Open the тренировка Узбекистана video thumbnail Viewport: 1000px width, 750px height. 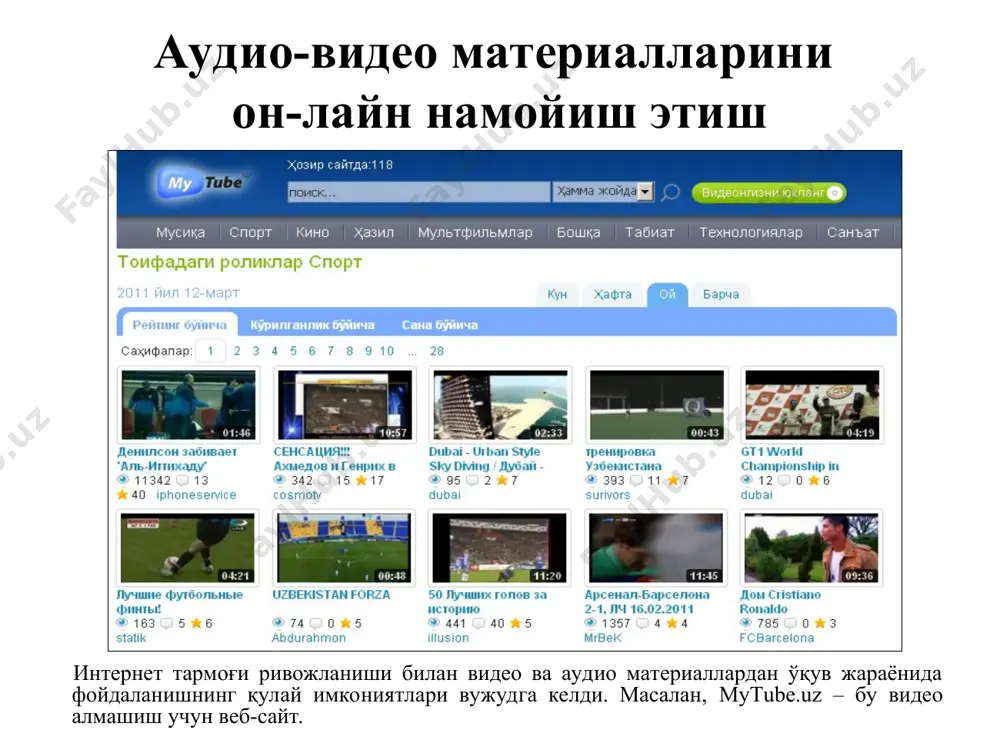[x=656, y=404]
